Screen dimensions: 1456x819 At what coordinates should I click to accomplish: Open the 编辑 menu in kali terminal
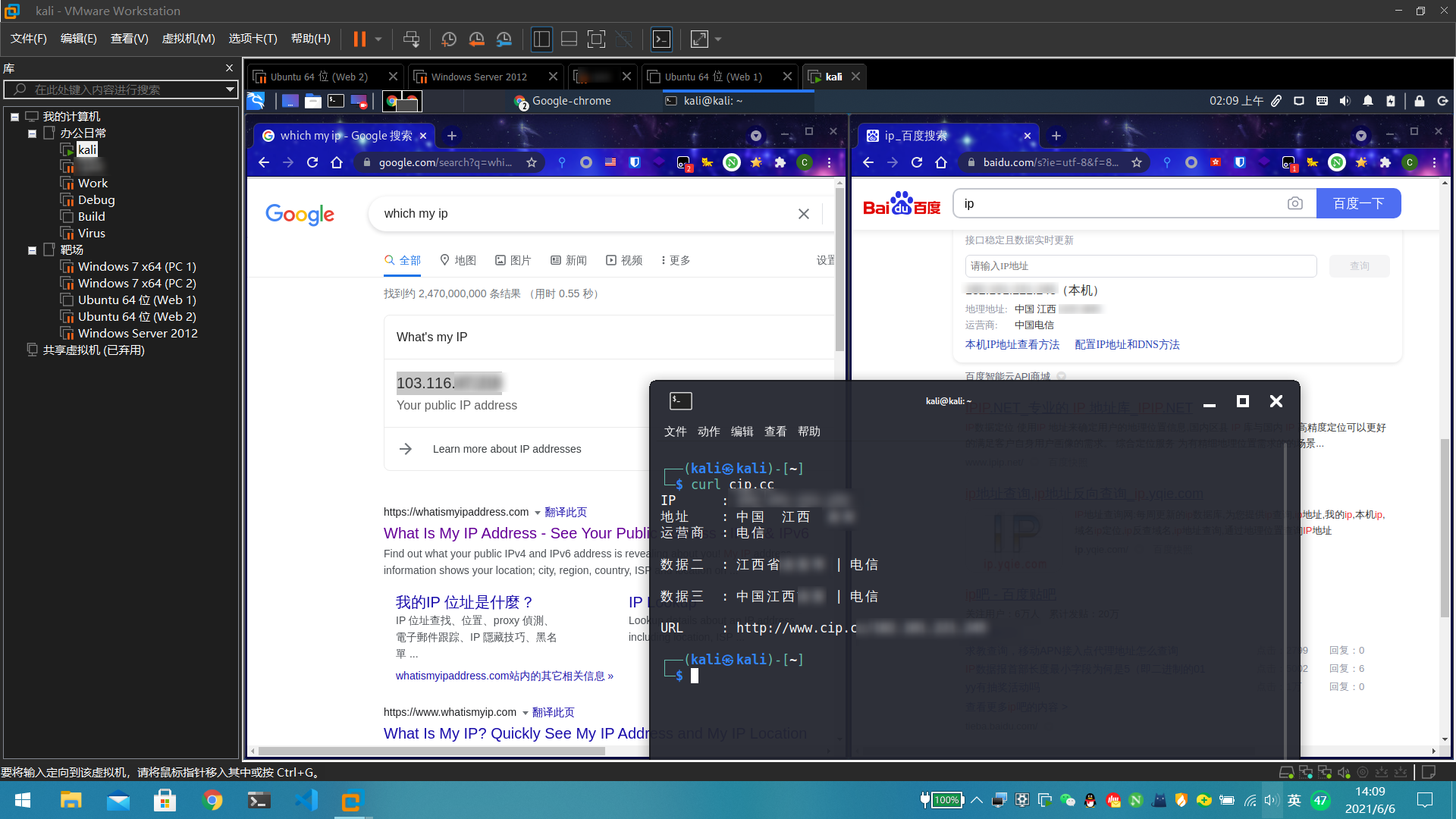[x=742, y=431]
